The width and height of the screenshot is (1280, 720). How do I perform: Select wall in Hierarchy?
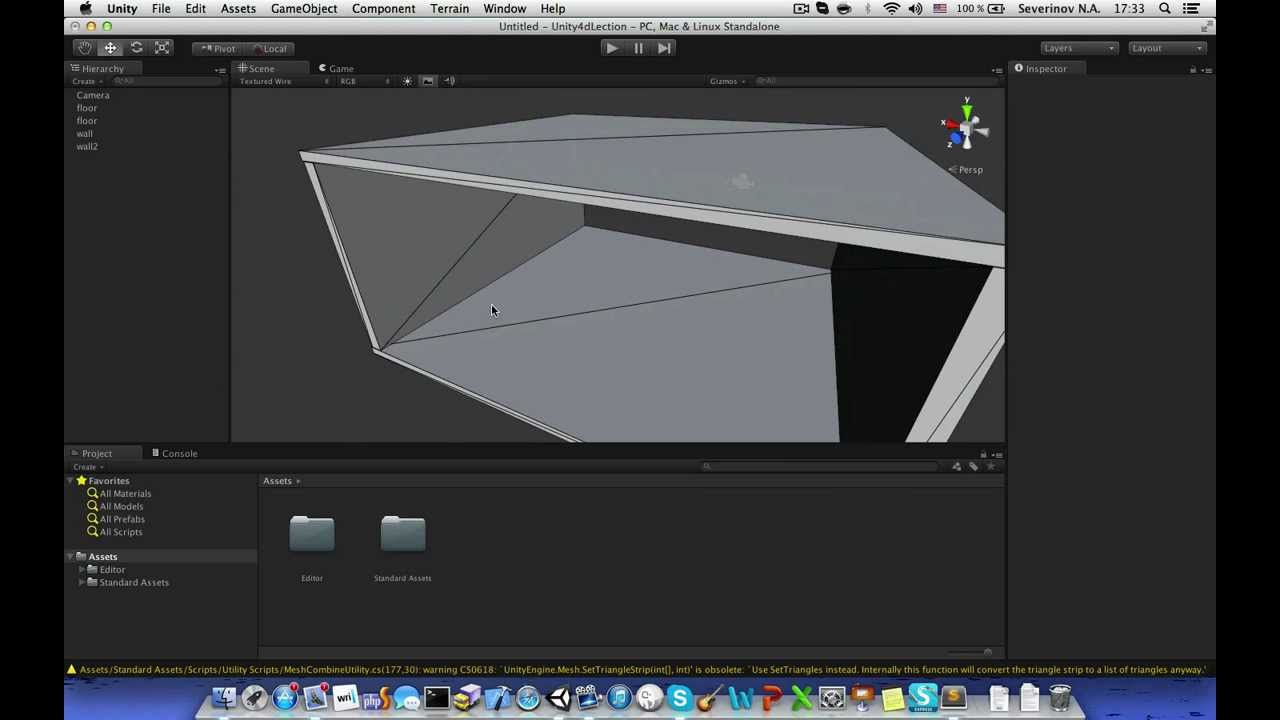(84, 134)
